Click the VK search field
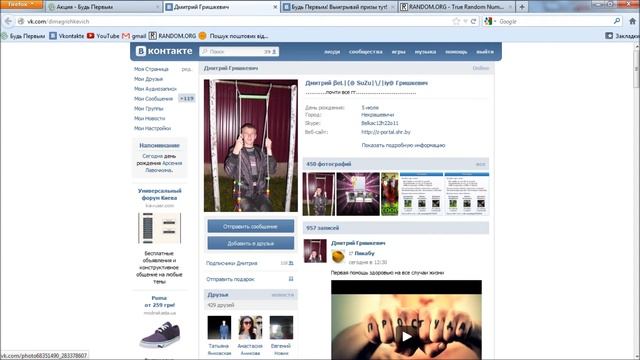This screenshot has height=360, width=640. tap(239, 51)
